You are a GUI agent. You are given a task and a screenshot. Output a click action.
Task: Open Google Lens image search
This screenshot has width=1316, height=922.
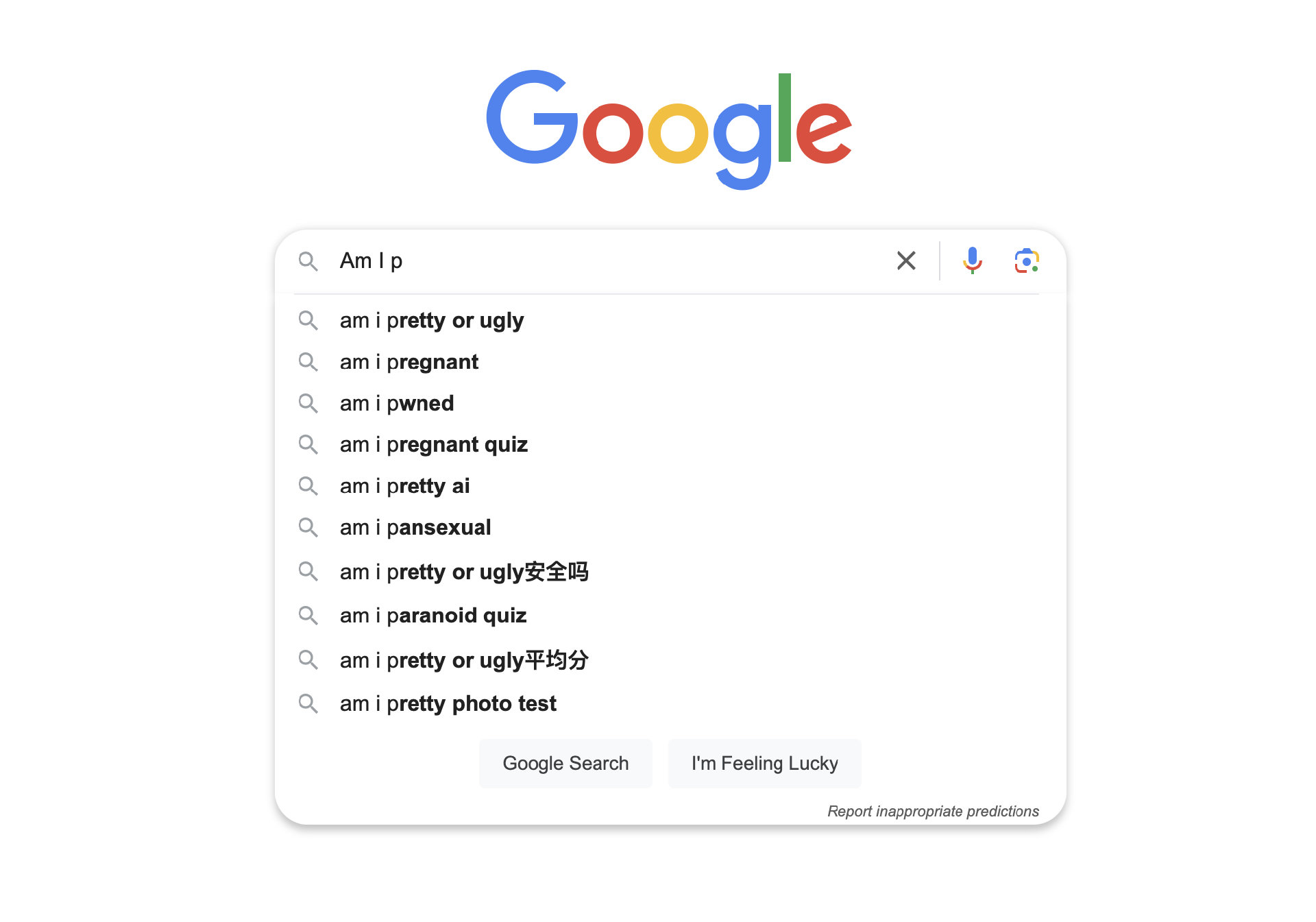point(1026,261)
